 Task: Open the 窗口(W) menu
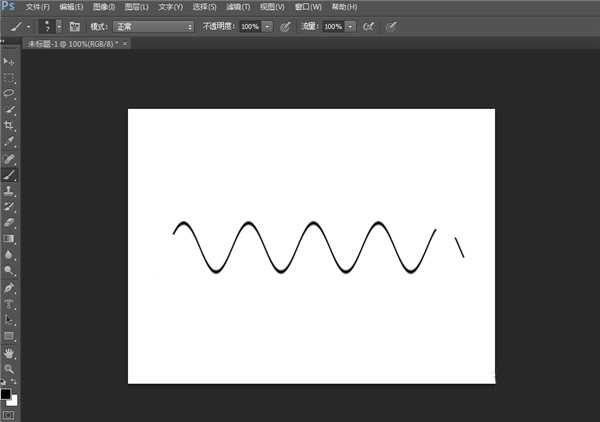point(308,7)
